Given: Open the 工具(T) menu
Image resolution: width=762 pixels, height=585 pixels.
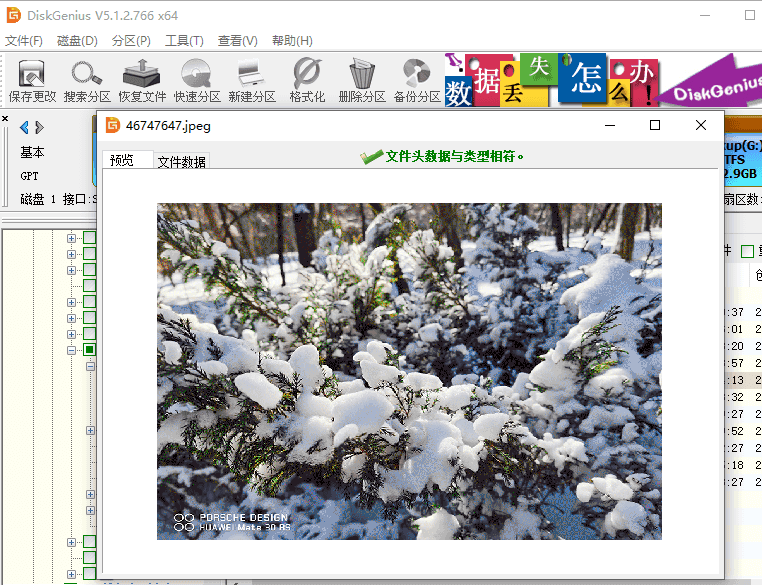Looking at the screenshot, I should point(184,41).
